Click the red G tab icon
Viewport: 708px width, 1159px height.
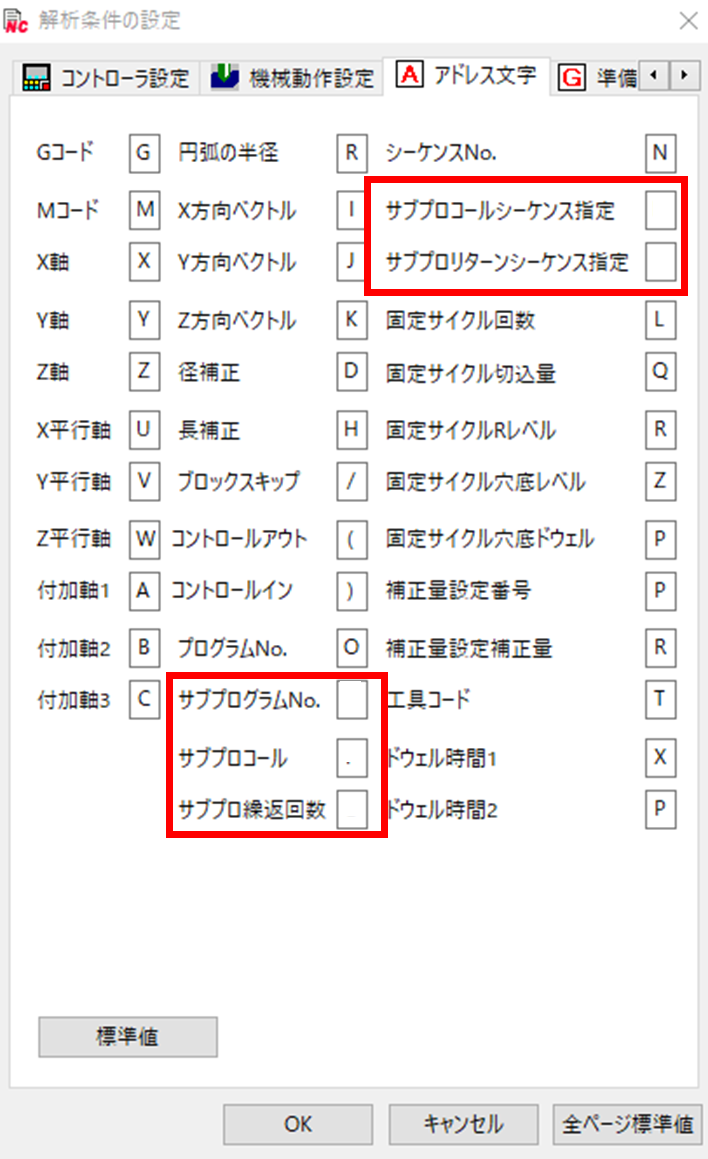(x=572, y=77)
